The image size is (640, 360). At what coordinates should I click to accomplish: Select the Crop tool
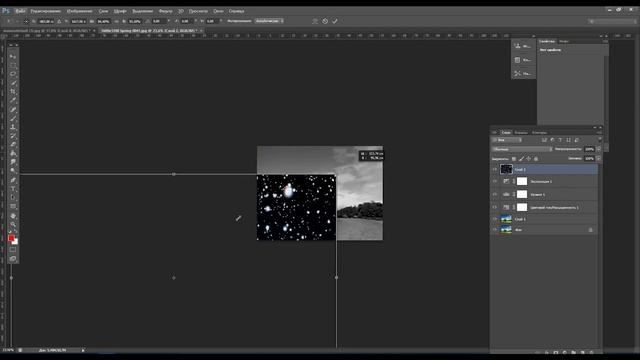coord(13,91)
